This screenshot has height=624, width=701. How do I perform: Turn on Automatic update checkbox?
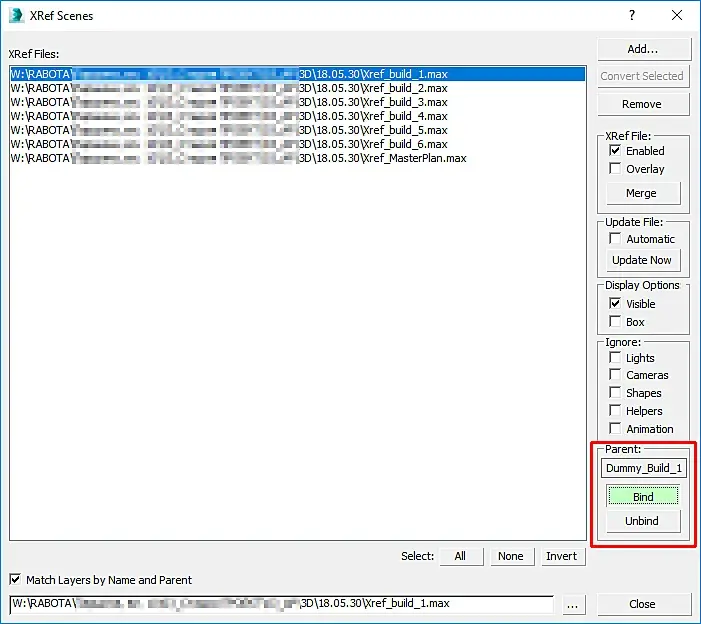pyautogui.click(x=615, y=239)
